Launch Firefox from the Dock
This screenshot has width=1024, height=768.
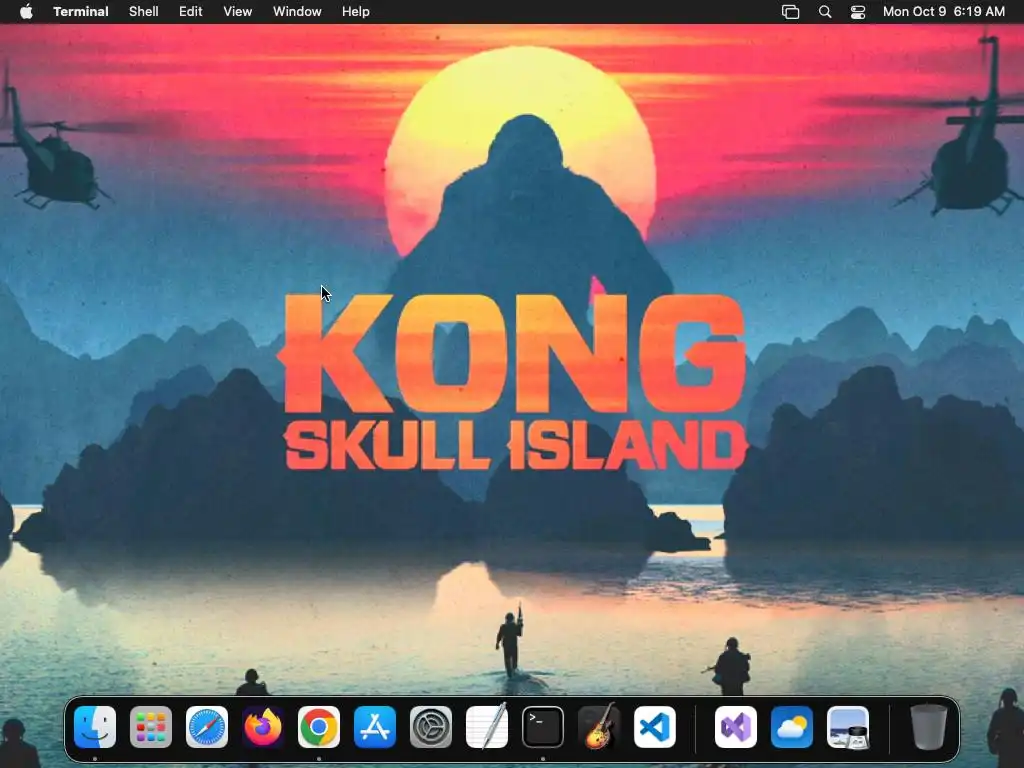coord(263,727)
